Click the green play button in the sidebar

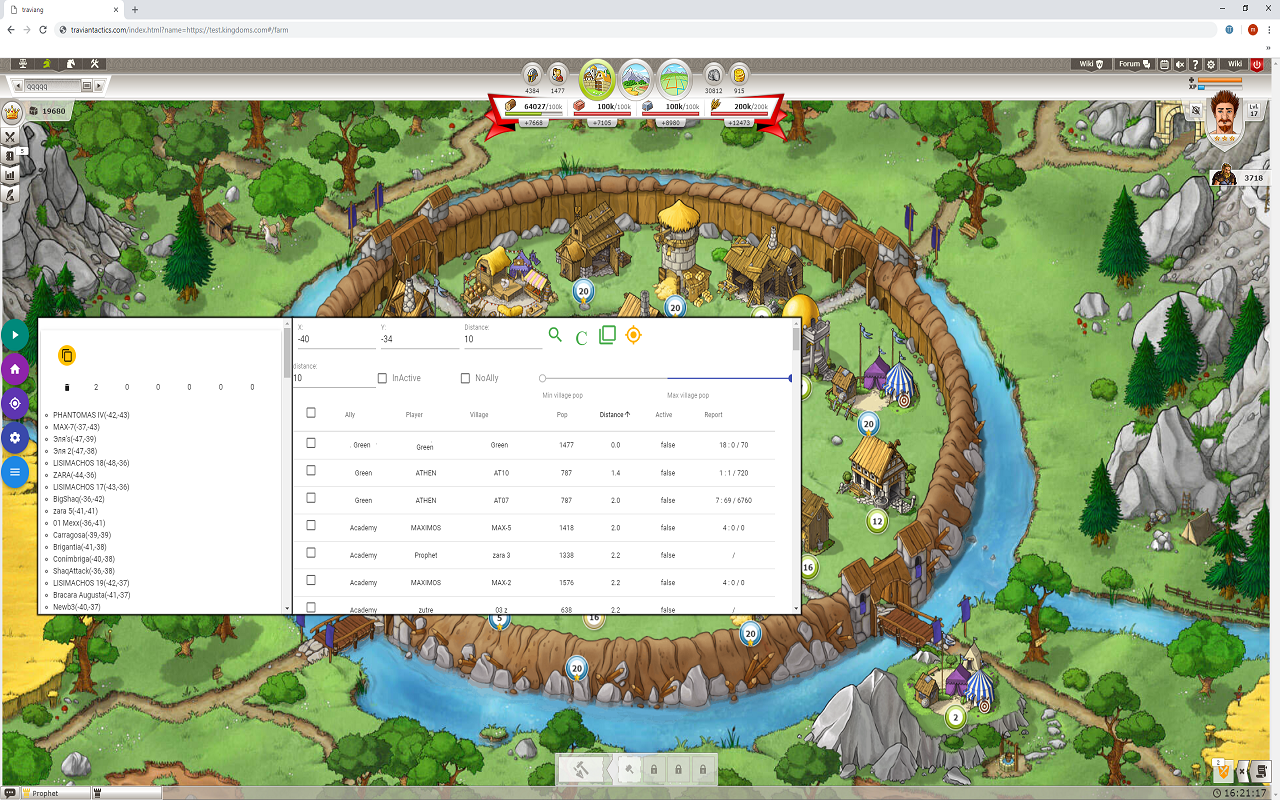click(15, 334)
